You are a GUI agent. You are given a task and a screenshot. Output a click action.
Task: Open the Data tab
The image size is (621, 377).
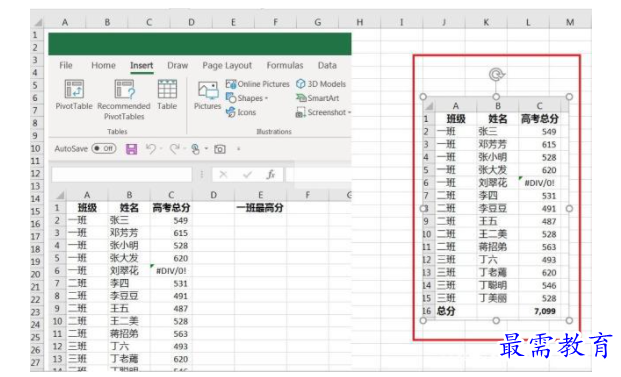pos(327,65)
